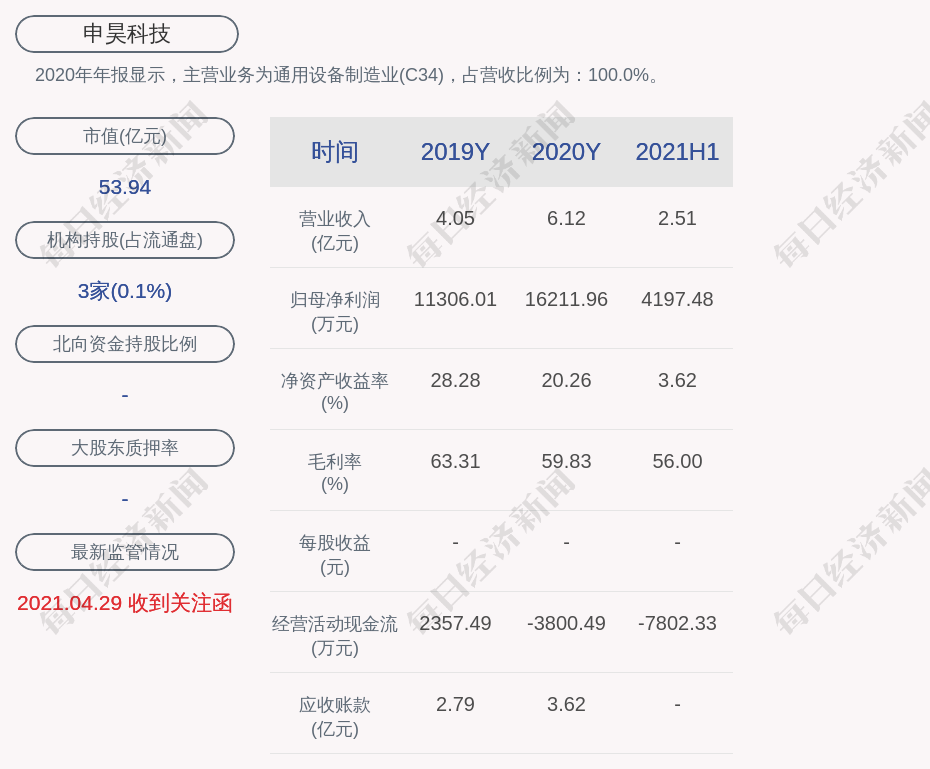Select the 北向资金持股比例 label pill
The height and width of the screenshot is (769, 930).
[x=125, y=344]
